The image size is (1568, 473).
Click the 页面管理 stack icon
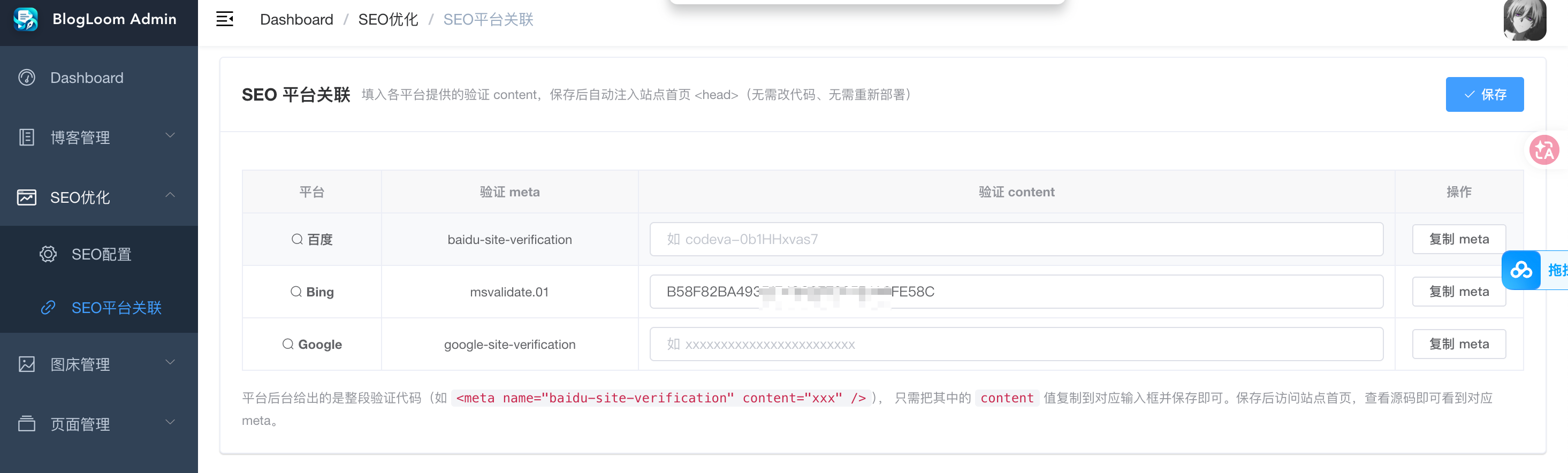pos(27,424)
